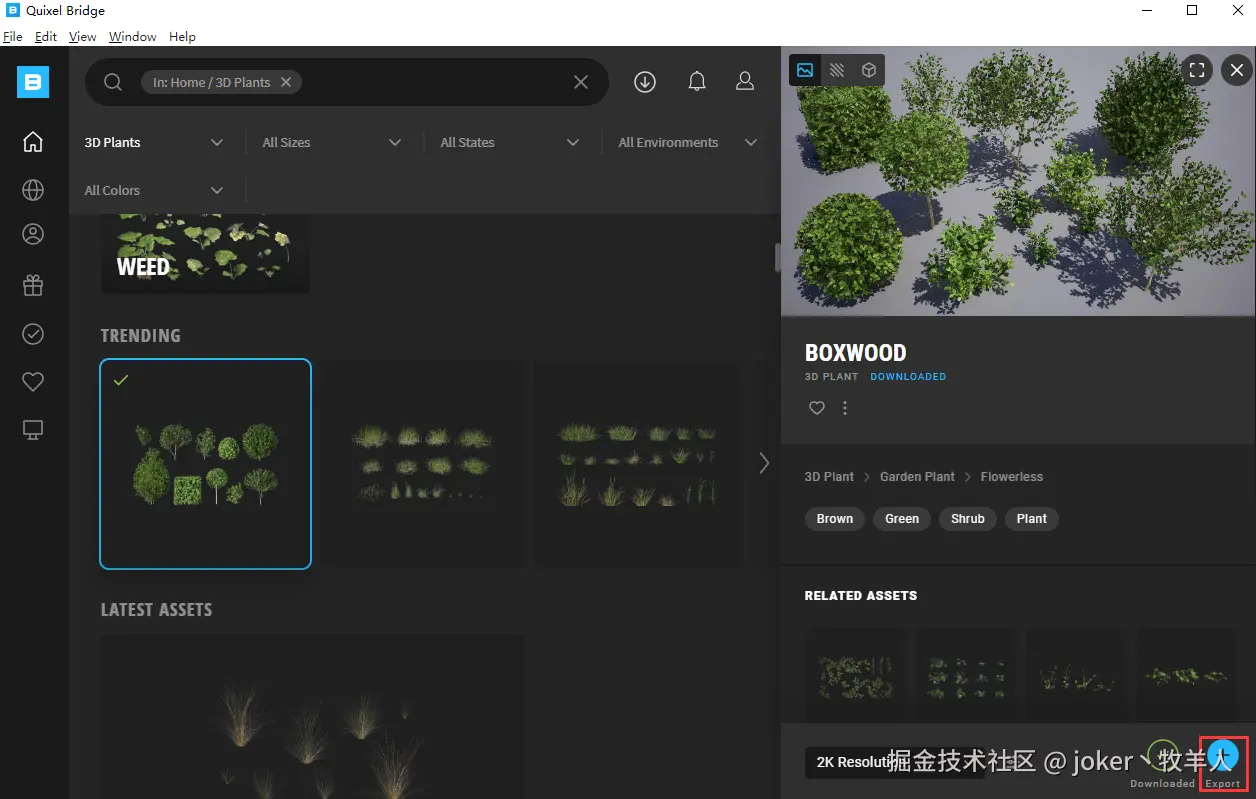This screenshot has height=799, width=1256.
Task: Open the All Environments dropdown
Action: [x=688, y=142]
